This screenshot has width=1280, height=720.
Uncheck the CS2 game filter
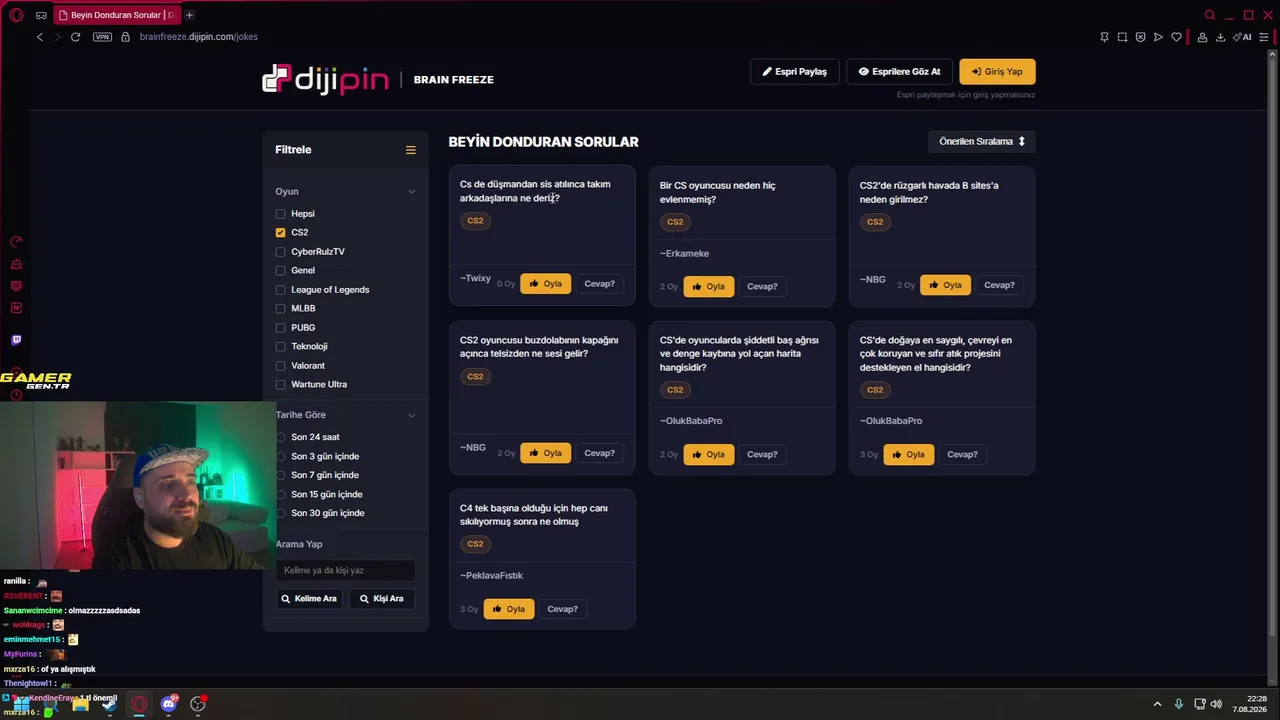click(280, 232)
